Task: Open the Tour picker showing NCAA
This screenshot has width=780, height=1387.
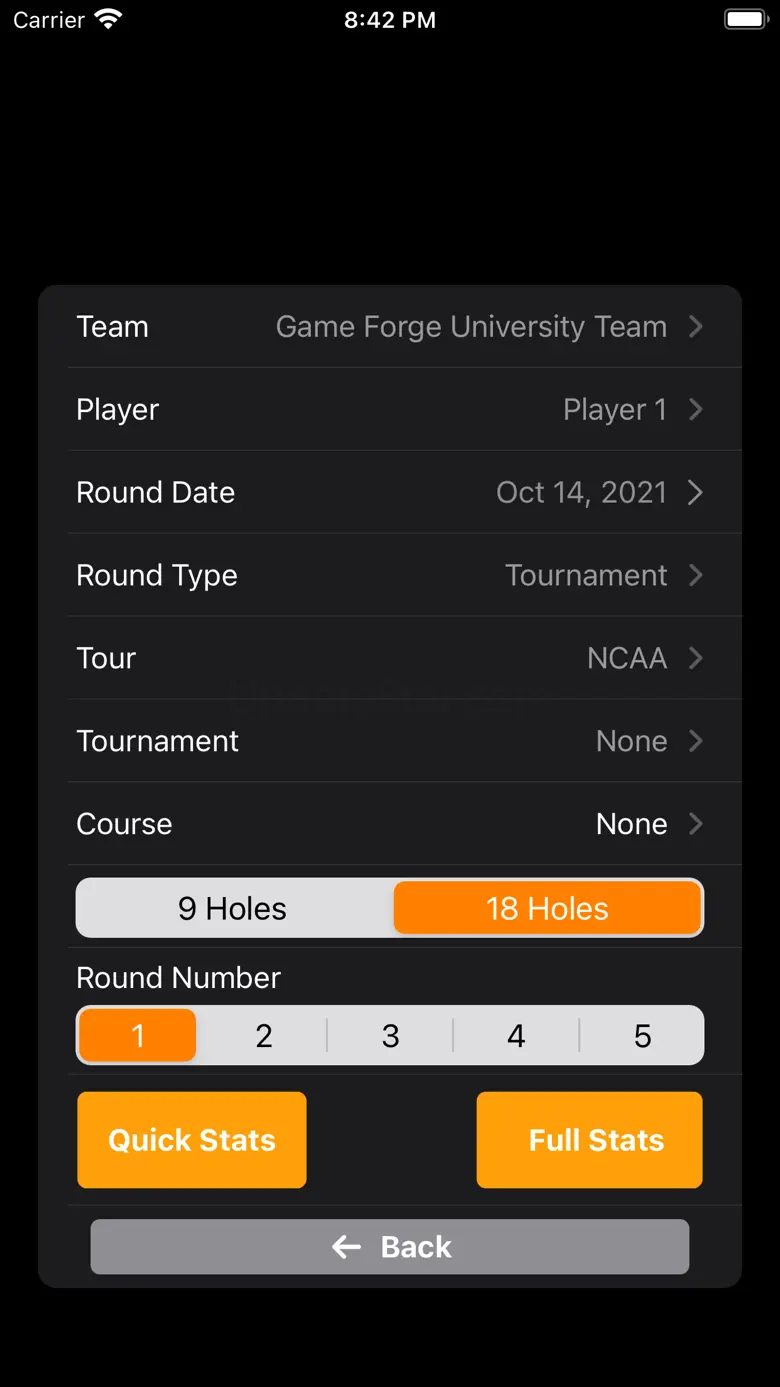Action: click(x=390, y=658)
